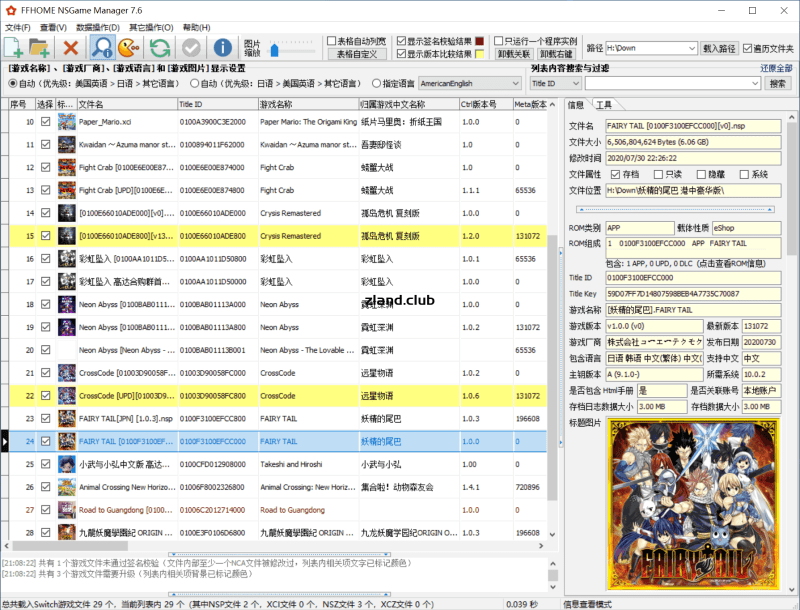Click the red X delete icon
This screenshot has height=610, width=800.
(x=69, y=46)
